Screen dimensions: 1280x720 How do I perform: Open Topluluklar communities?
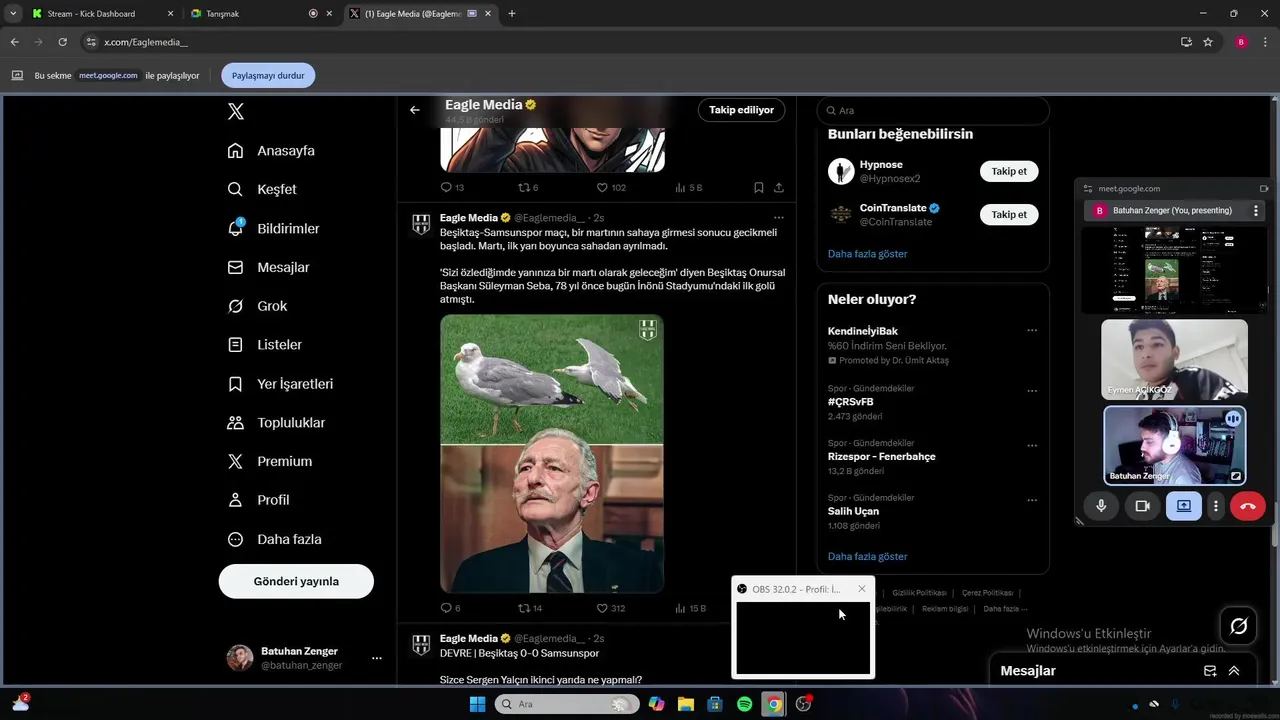tap(276, 423)
